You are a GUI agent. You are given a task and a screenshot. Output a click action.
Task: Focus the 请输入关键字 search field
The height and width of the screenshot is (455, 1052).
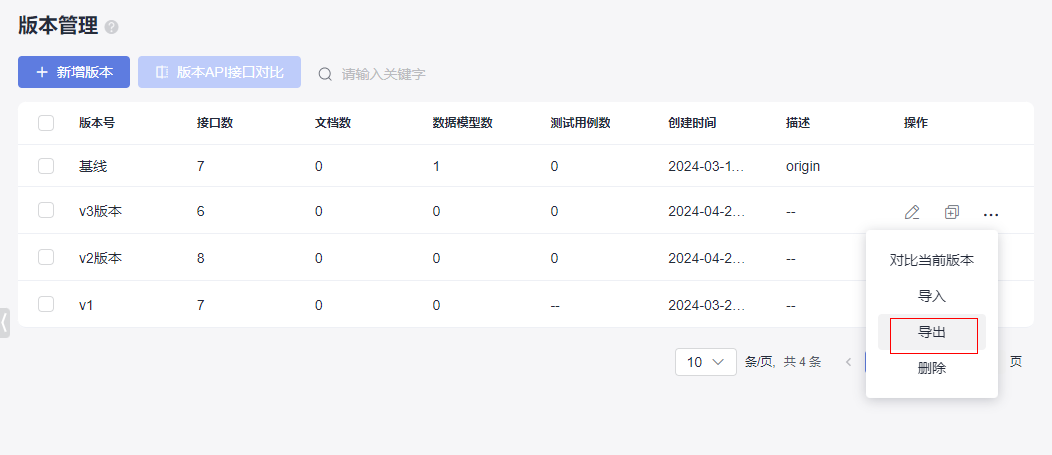point(383,74)
